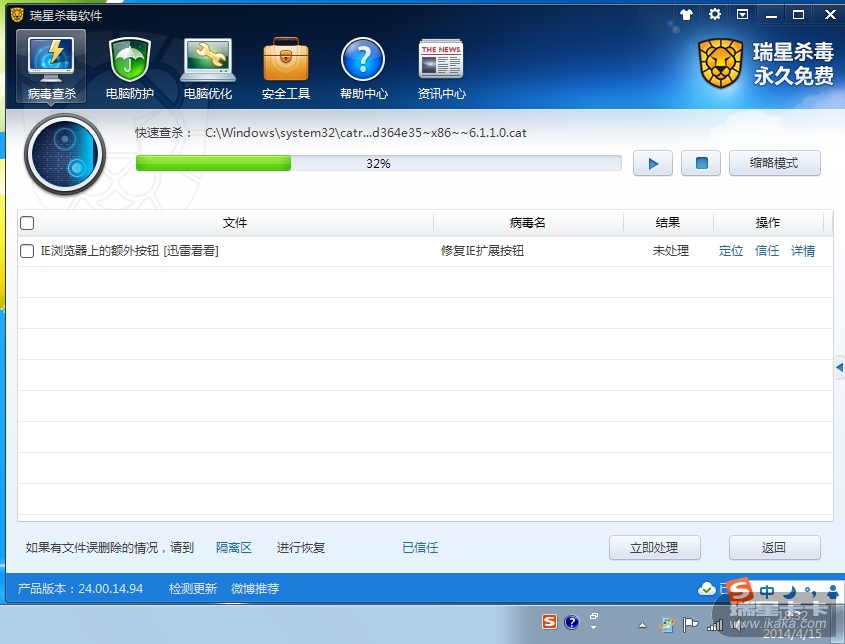Click the Windows-logo tray icon
This screenshot has width=845, height=644.
tap(667, 625)
